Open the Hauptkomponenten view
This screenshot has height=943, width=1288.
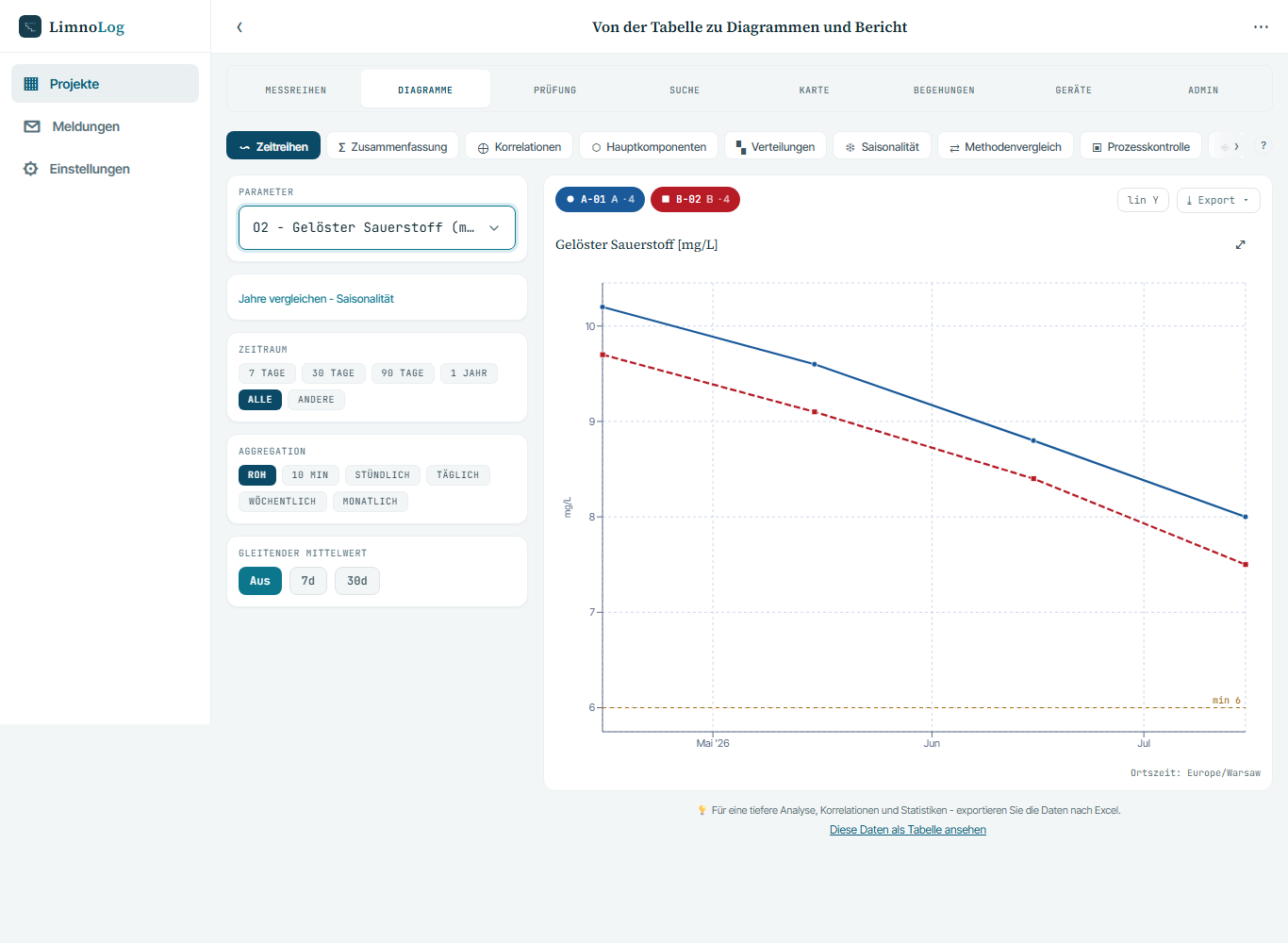[x=649, y=146]
